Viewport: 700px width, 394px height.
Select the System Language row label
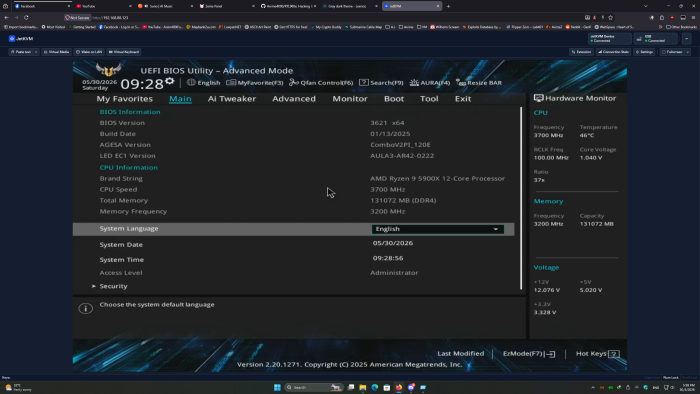pyautogui.click(x=129, y=228)
